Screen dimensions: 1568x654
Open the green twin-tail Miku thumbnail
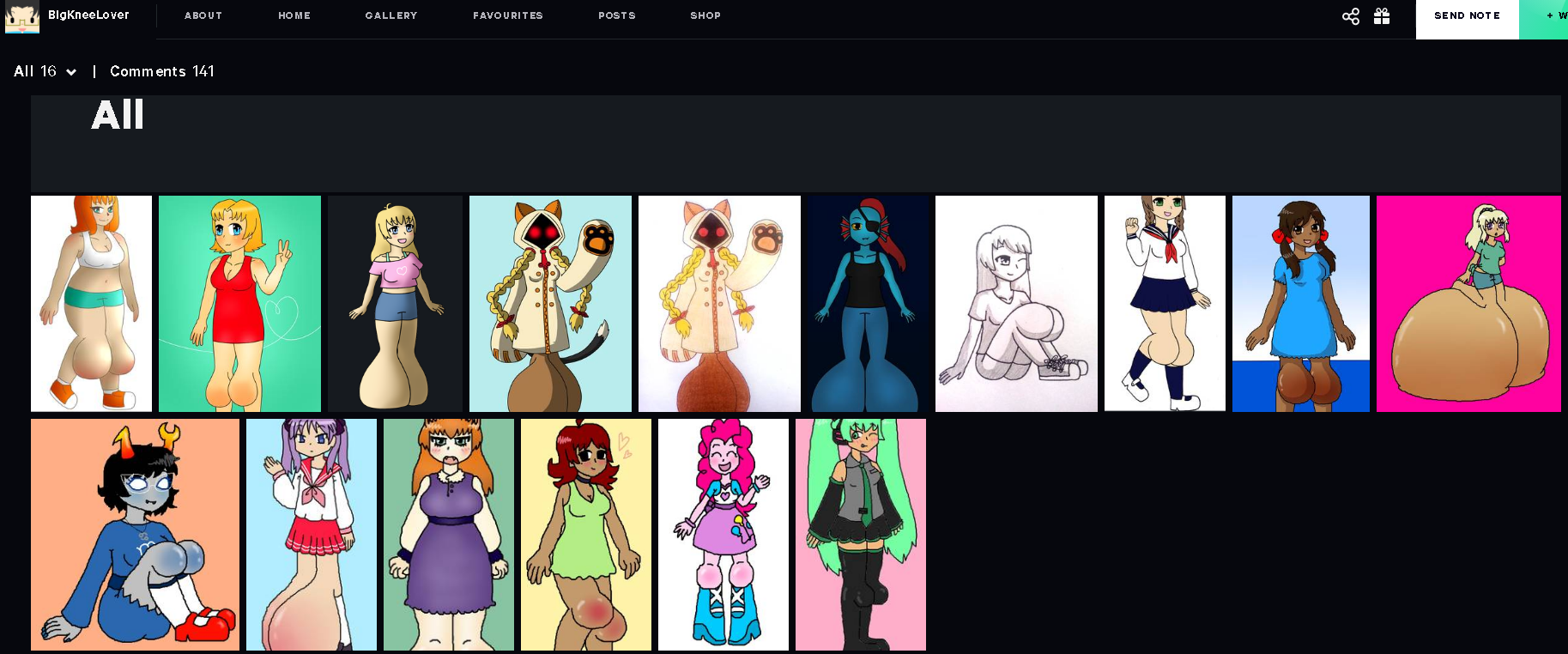860,534
